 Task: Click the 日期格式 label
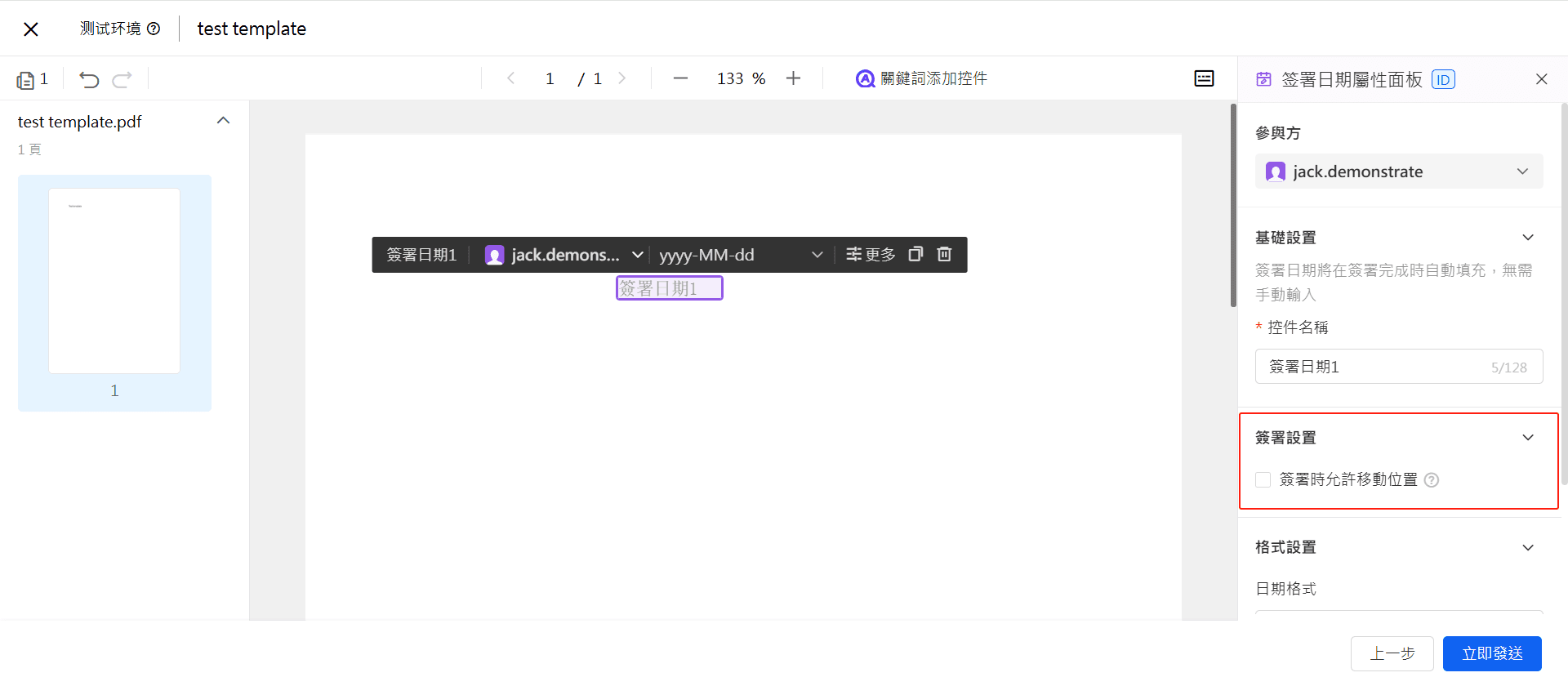(x=1285, y=589)
